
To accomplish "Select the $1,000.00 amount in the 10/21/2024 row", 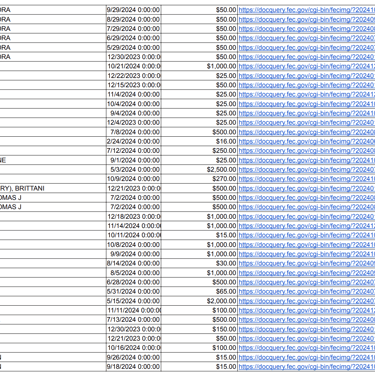I will click(x=199, y=66).
